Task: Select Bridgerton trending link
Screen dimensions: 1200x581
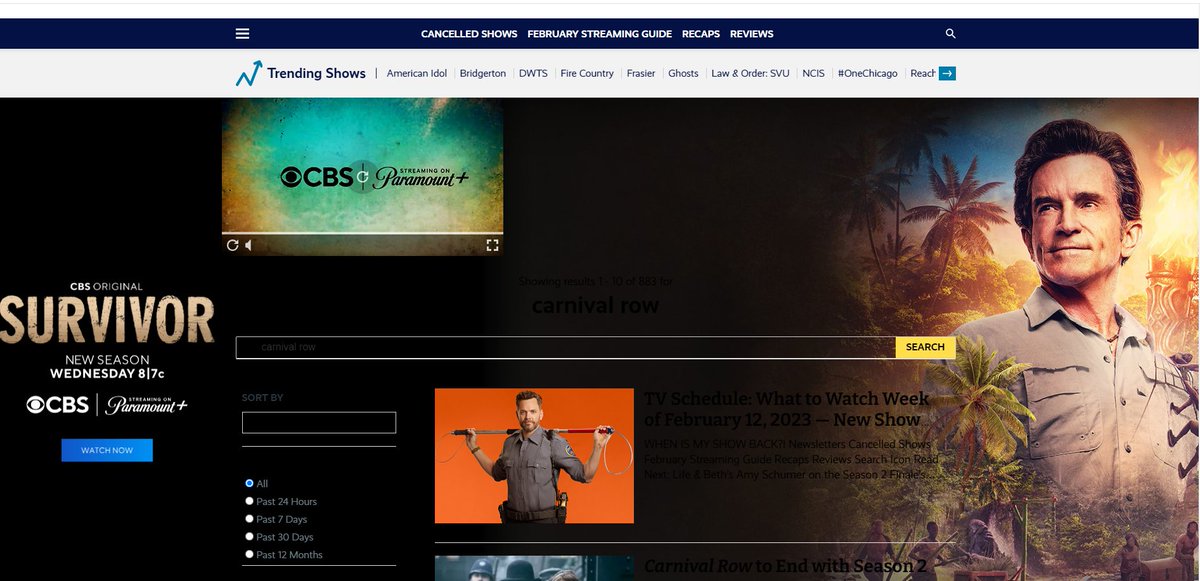Action: pos(483,73)
